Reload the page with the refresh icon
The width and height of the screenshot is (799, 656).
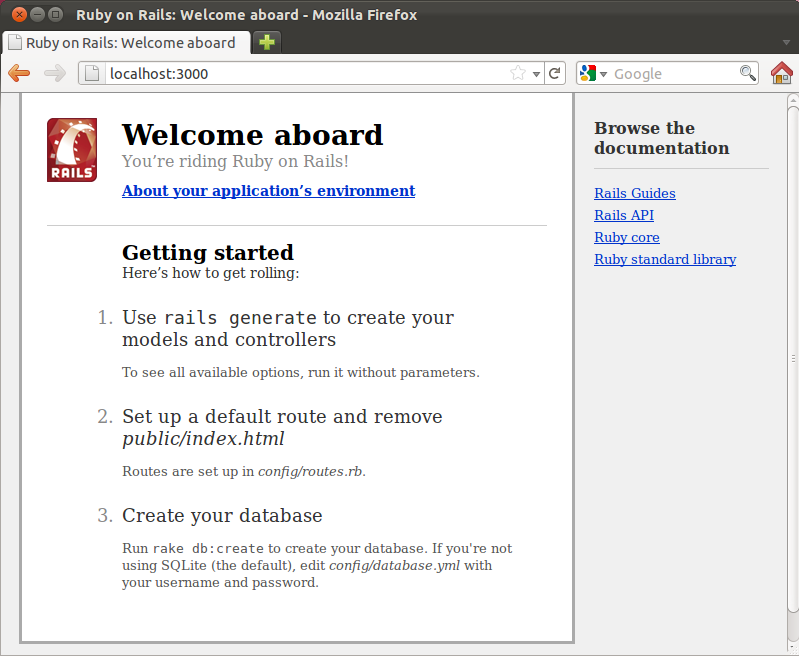[x=554, y=73]
